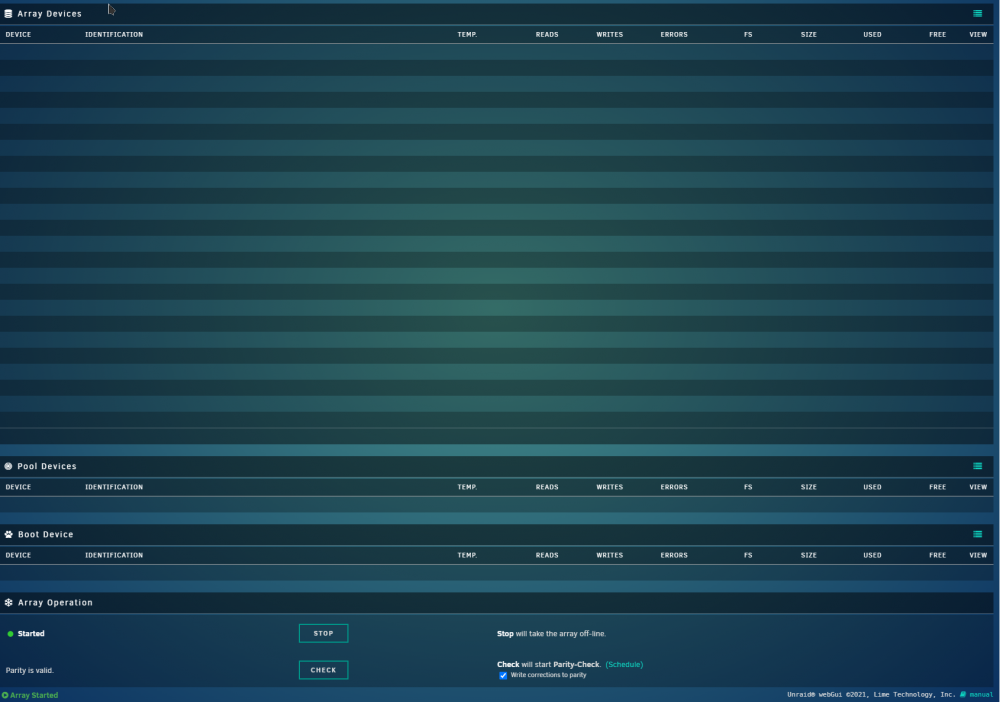Click the Boot Device heading
The height and width of the screenshot is (702, 1000).
[45, 534]
